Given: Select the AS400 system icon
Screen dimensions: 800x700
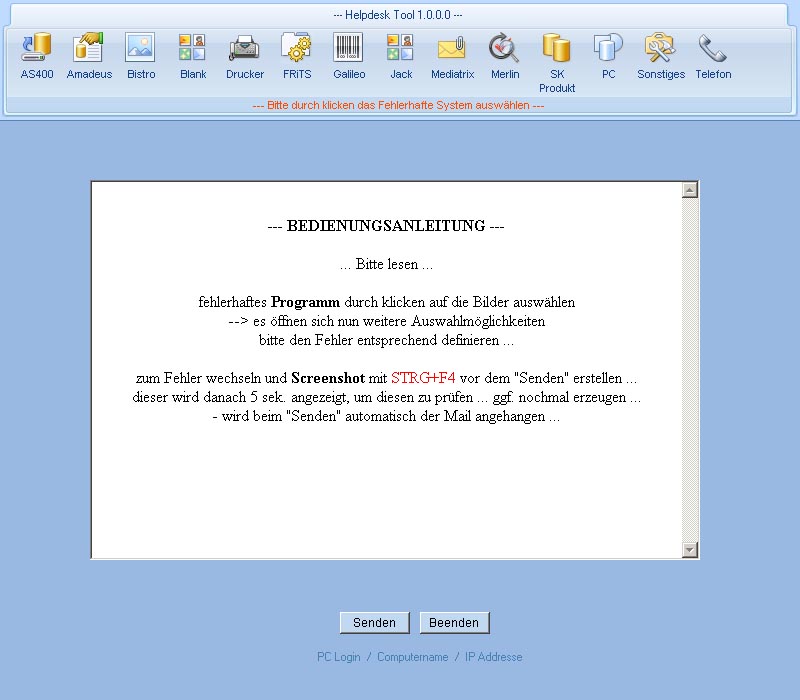Looking at the screenshot, I should 37,48.
